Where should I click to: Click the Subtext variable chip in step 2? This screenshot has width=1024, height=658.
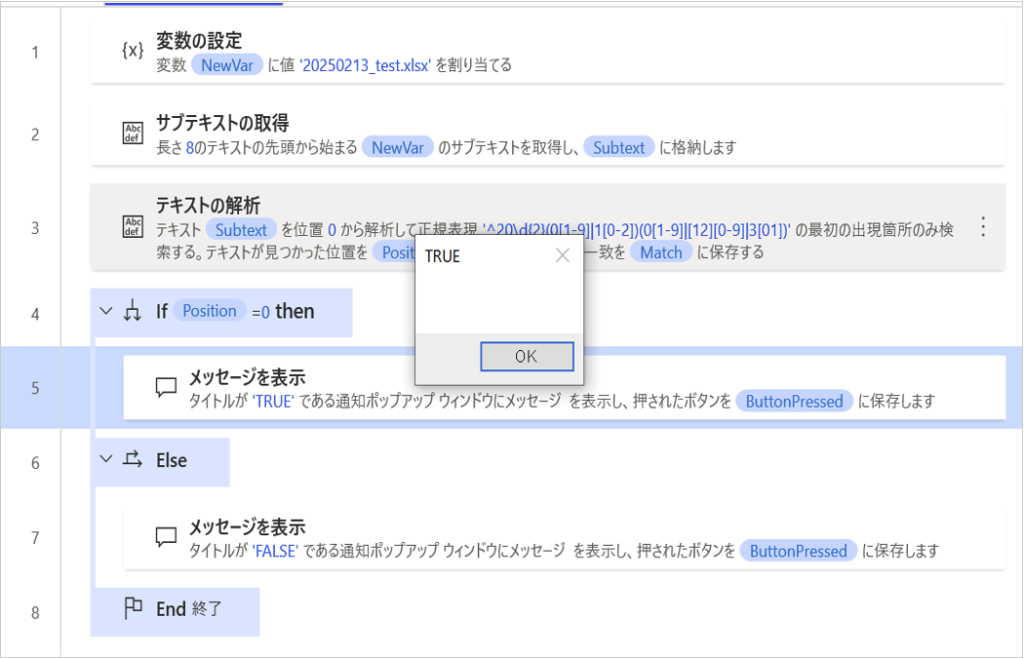619,148
